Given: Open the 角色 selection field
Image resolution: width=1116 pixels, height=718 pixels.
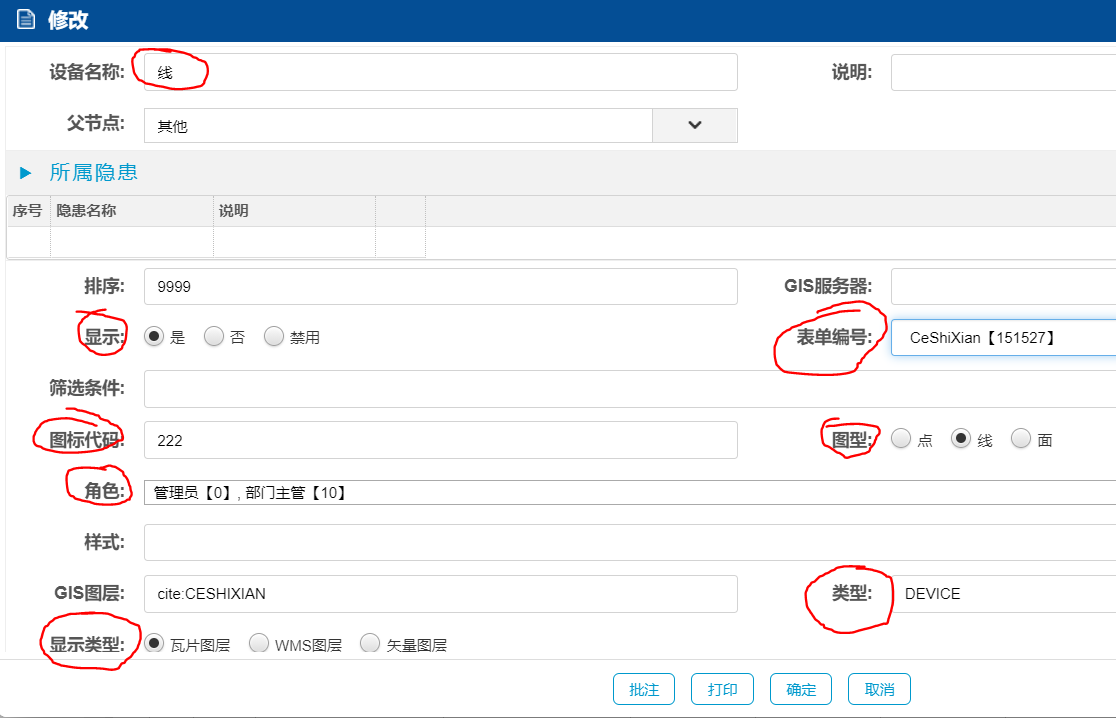Looking at the screenshot, I should pyautogui.click(x=630, y=492).
